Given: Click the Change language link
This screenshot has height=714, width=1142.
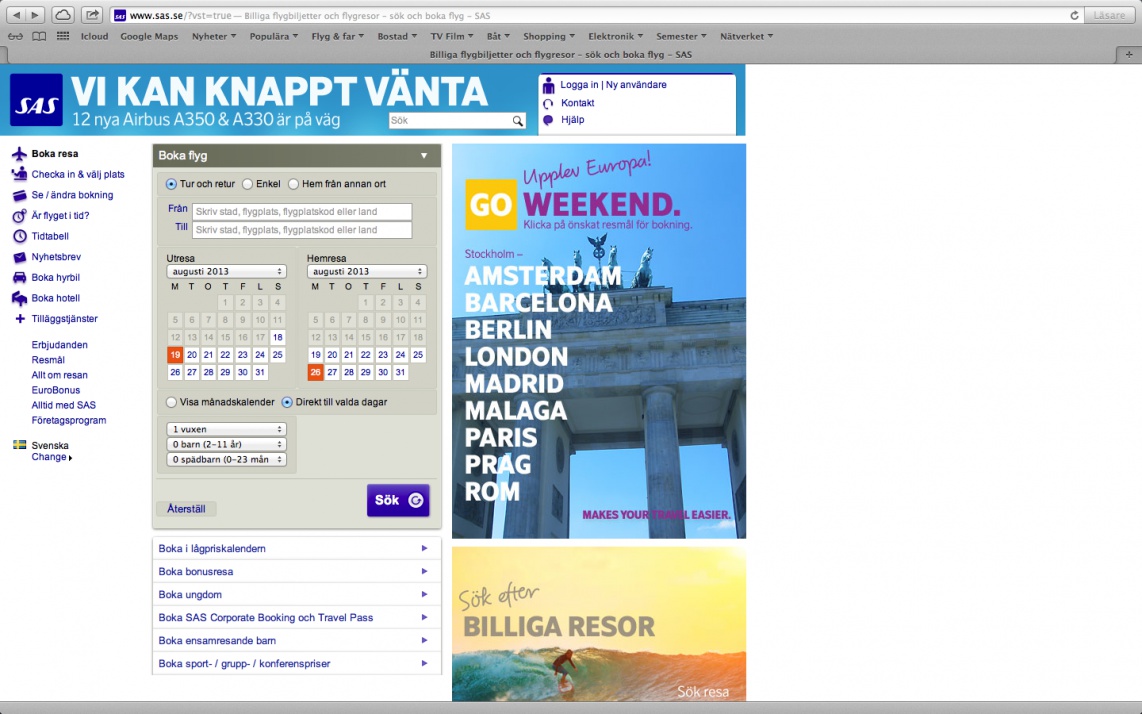Looking at the screenshot, I should point(51,457).
